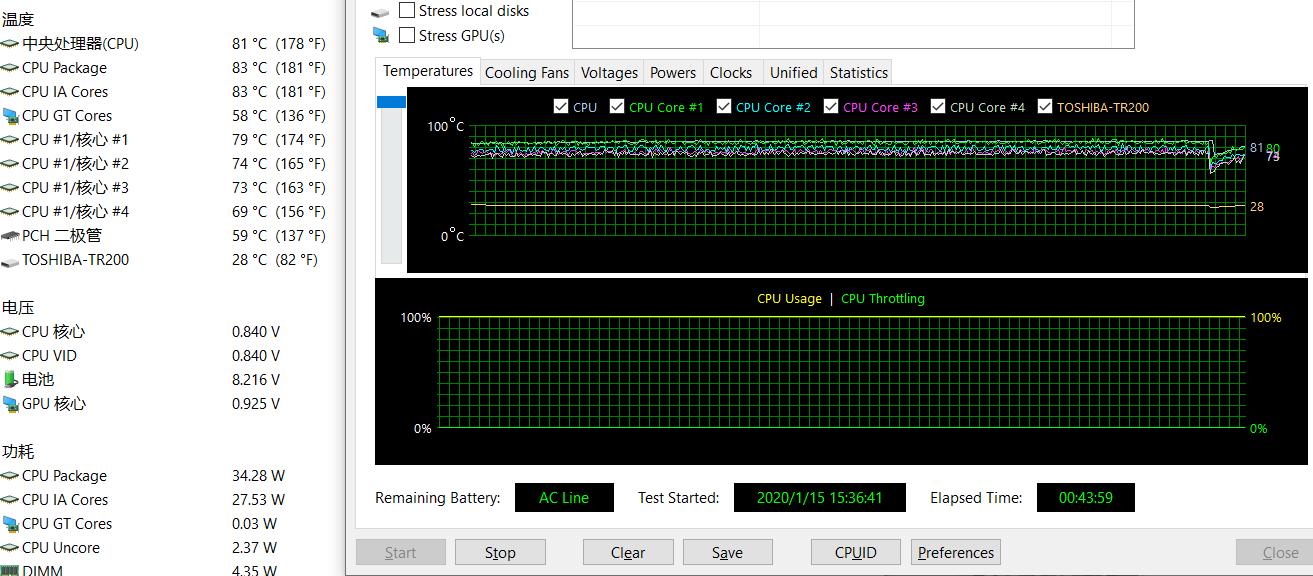Click the 电池 battery voltage icon
The image size is (1313, 576).
(10, 380)
